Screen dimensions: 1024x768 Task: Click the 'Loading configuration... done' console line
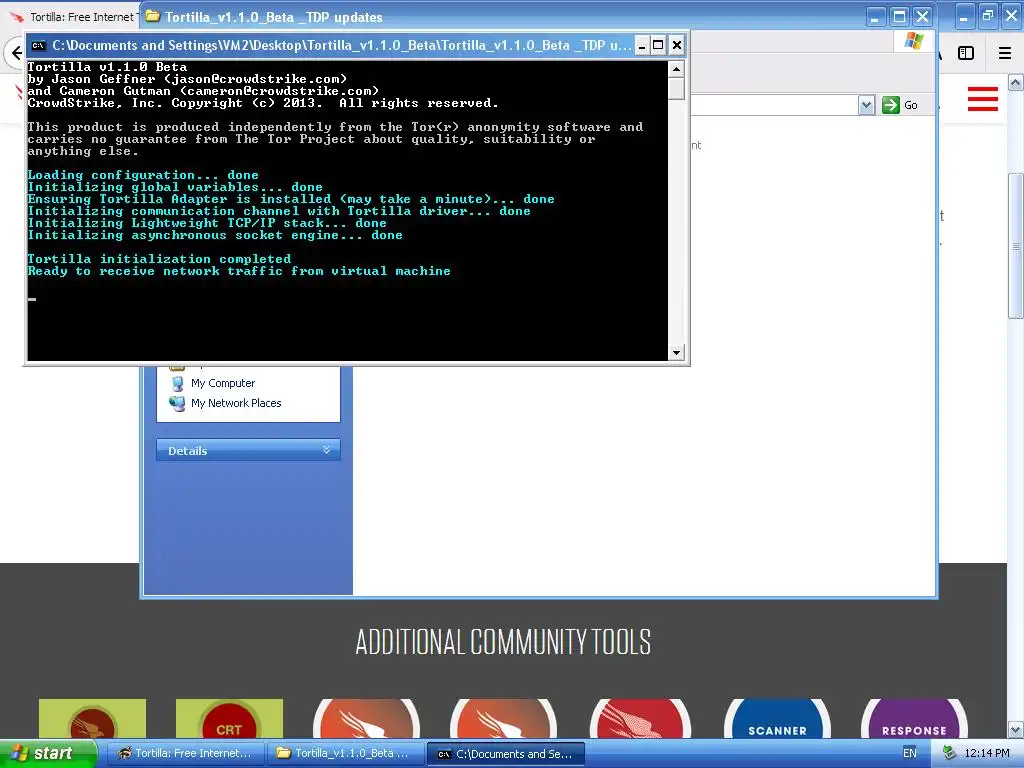143,175
